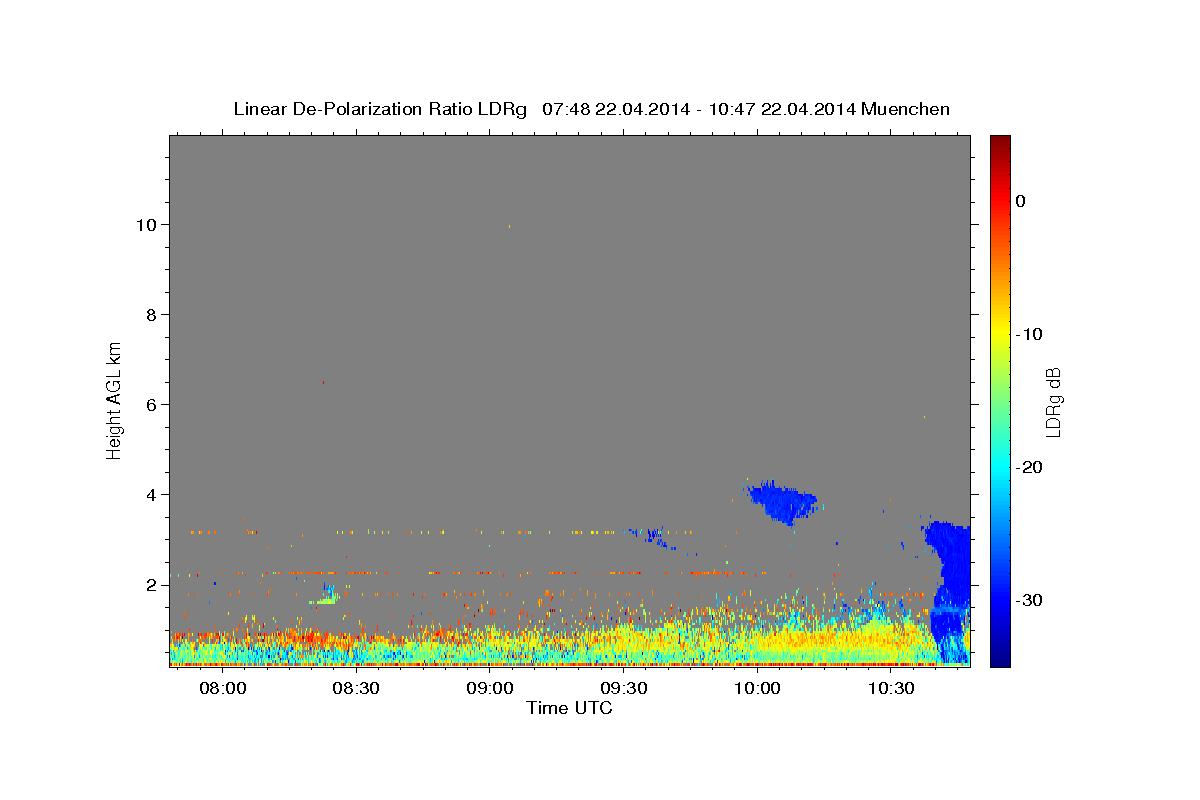
Task: Click the 08:30 time tick label
Action: (356, 689)
